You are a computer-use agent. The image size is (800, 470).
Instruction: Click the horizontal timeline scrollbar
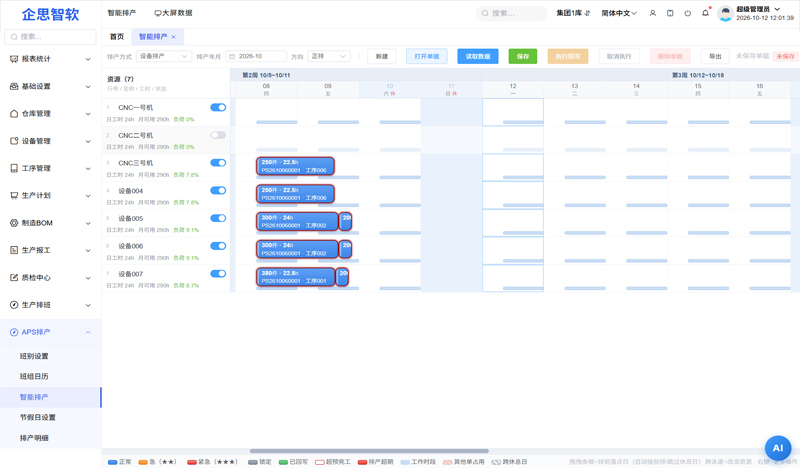[x=369, y=451]
